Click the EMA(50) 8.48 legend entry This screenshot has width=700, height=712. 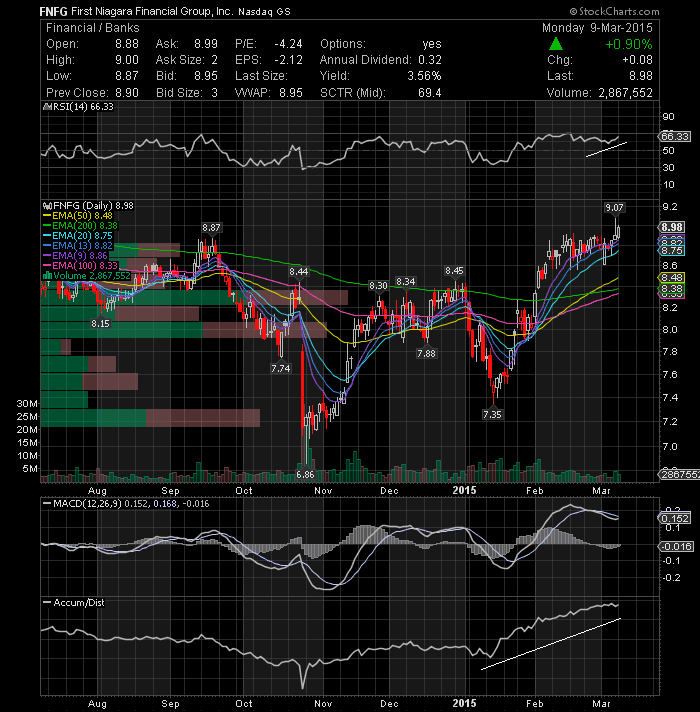[82, 216]
